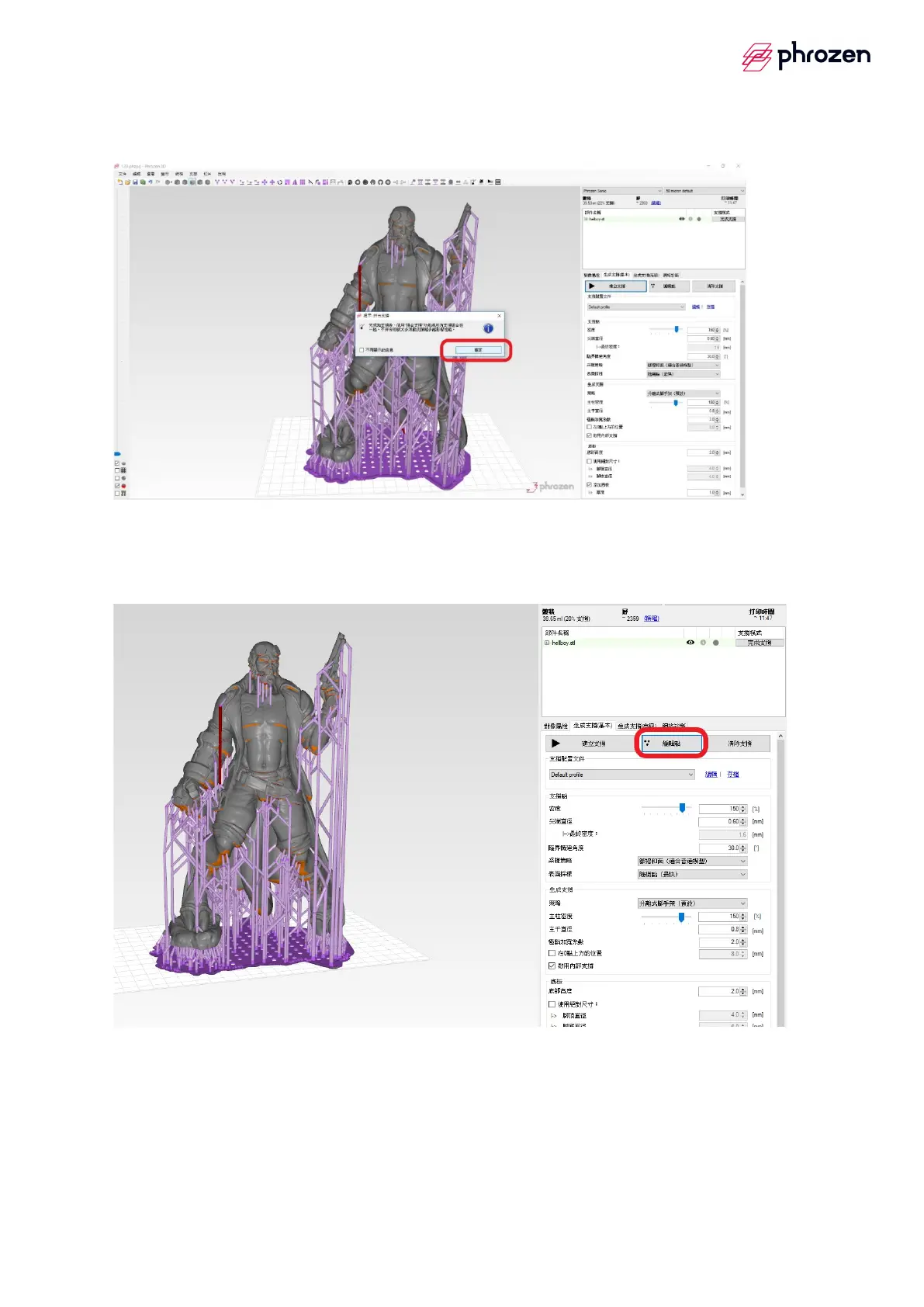This screenshot has width=924, height=1307.
Task: Open the Default profile dropdown in full-window screenshot
Action: pos(636,307)
